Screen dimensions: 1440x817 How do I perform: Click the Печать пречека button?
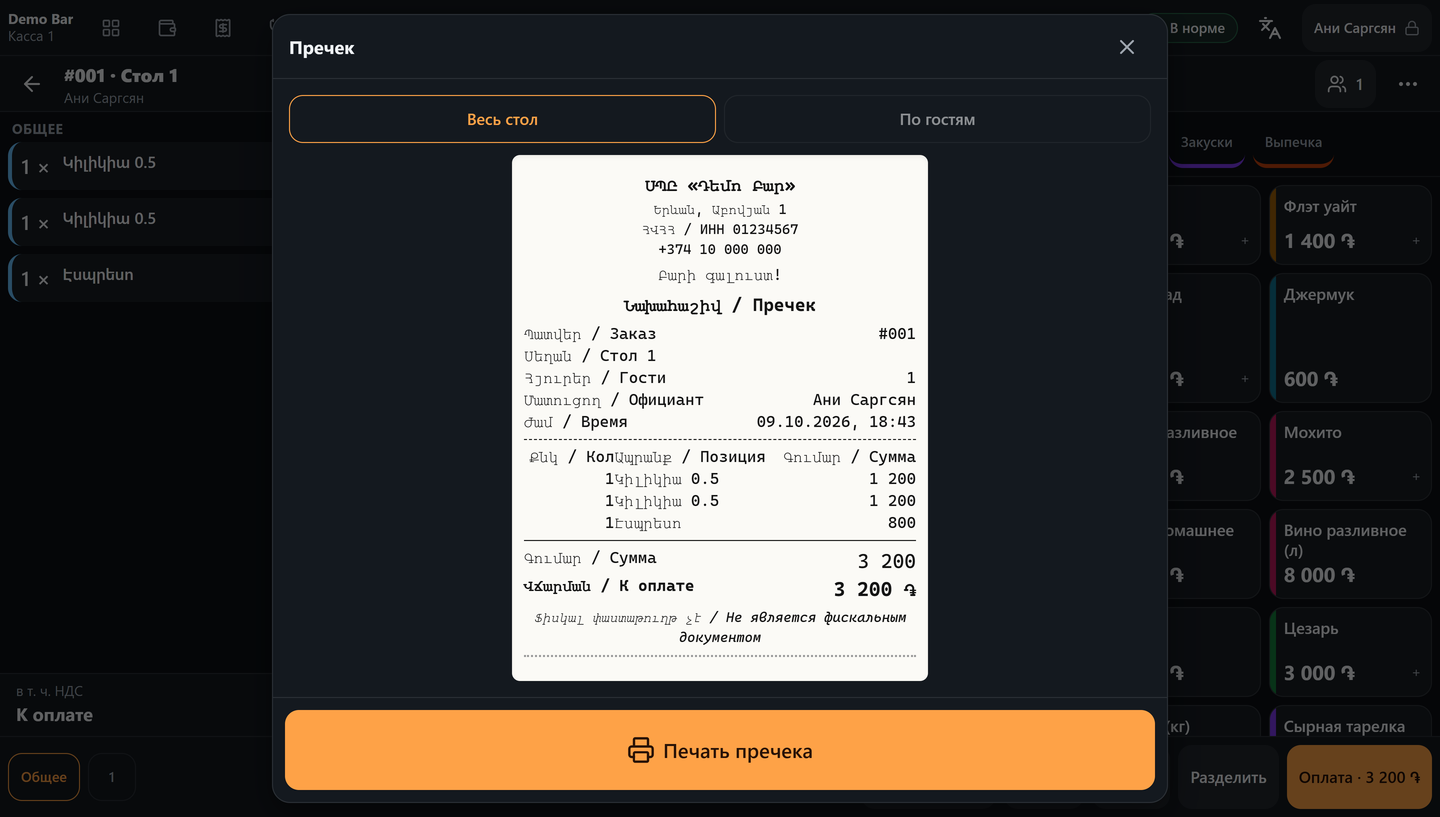click(x=720, y=750)
